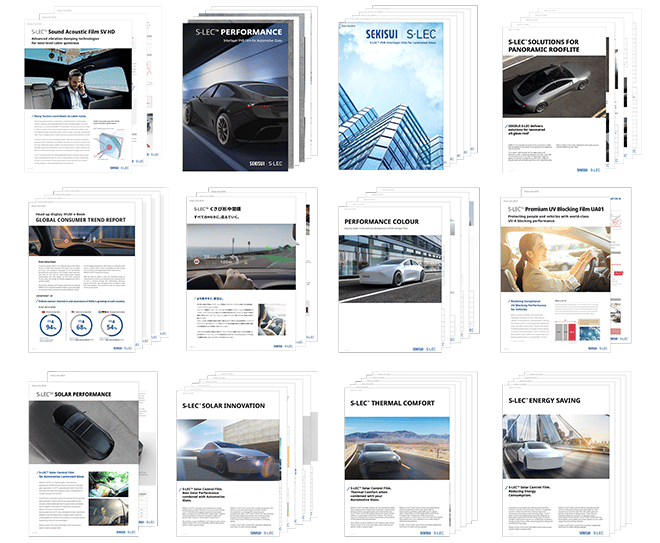Click the businessman-in-car photo on the Acoustic Film brochure
The height and width of the screenshot is (543, 660).
click(78, 79)
